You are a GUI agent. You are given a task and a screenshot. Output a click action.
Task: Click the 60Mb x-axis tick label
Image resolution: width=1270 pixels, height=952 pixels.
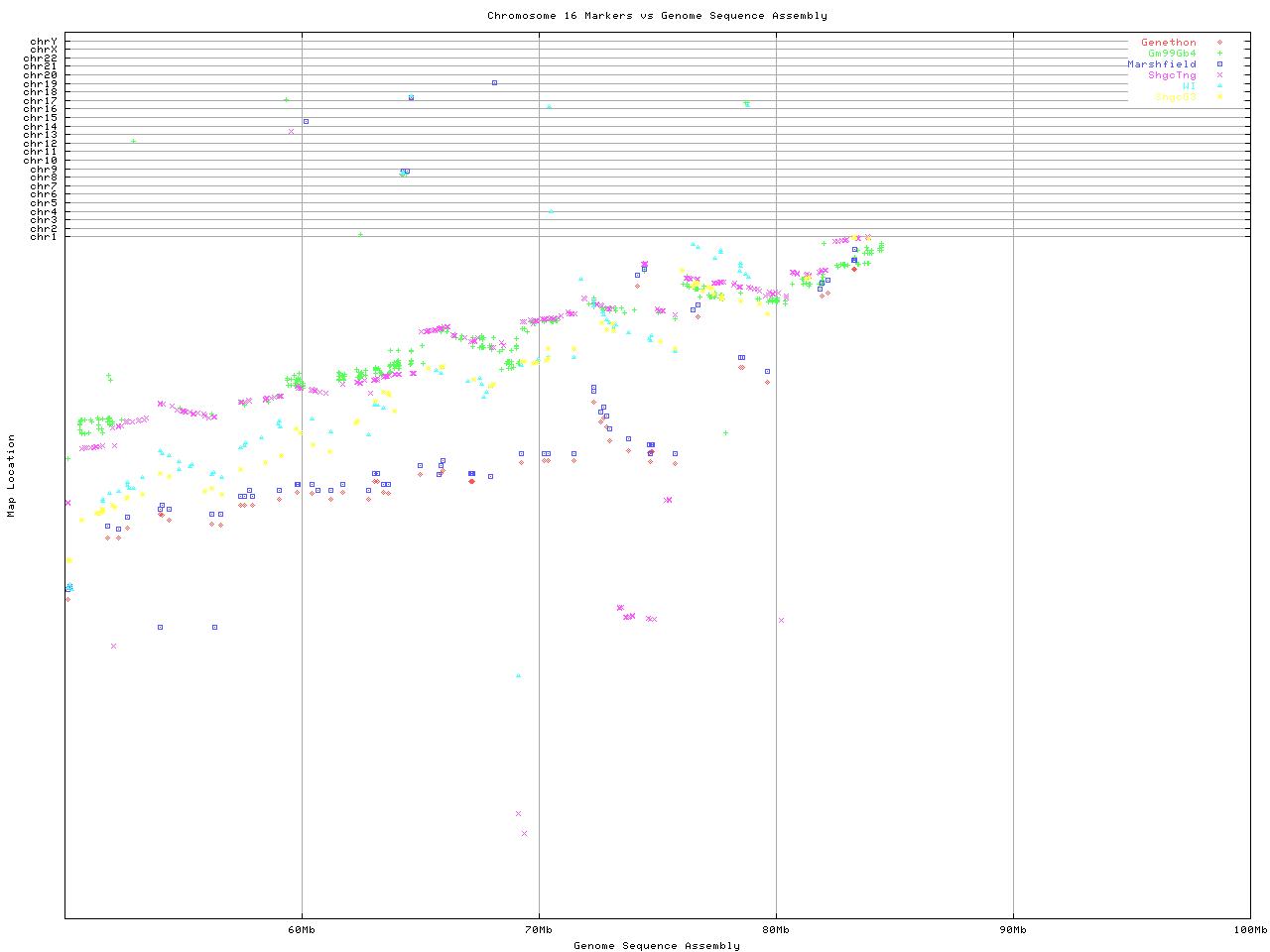tap(302, 930)
